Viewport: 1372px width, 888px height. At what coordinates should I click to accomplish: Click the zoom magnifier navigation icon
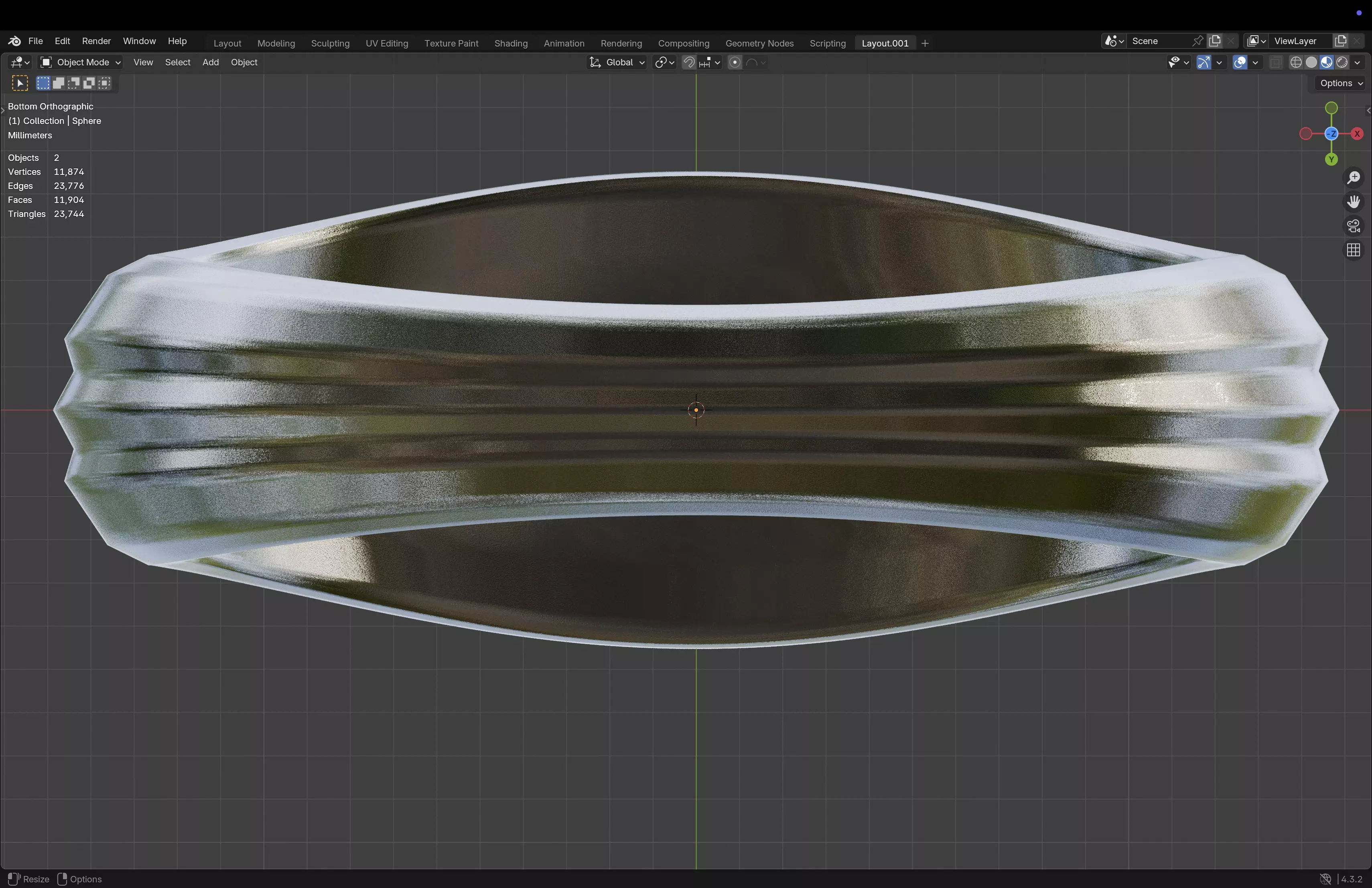pyautogui.click(x=1354, y=178)
